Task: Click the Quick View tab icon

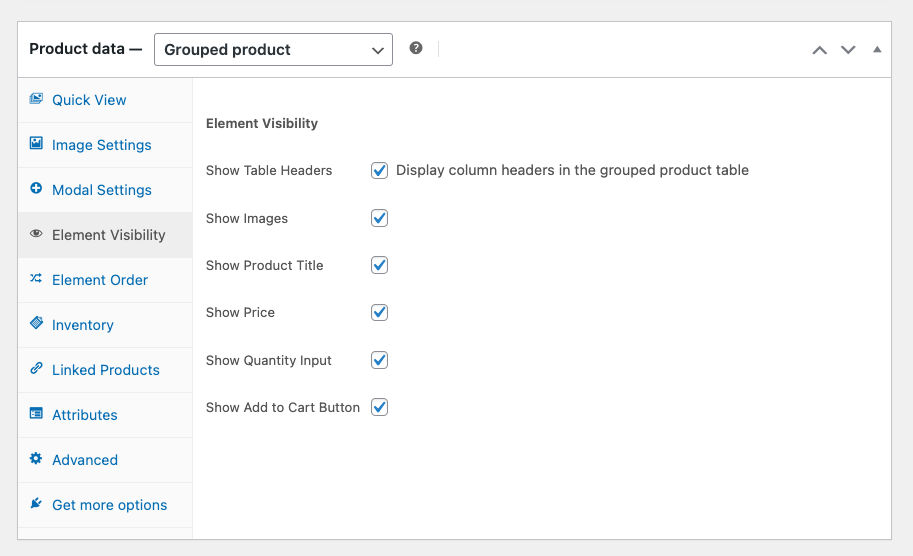Action: [36, 99]
